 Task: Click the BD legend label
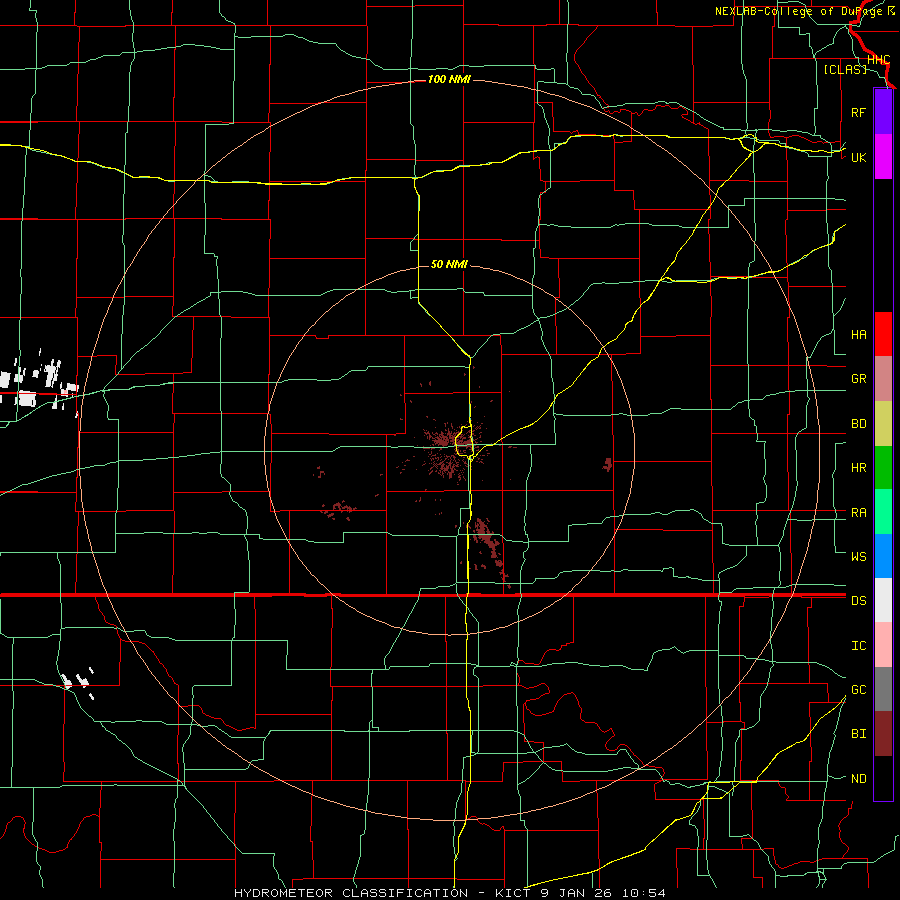[x=858, y=424]
